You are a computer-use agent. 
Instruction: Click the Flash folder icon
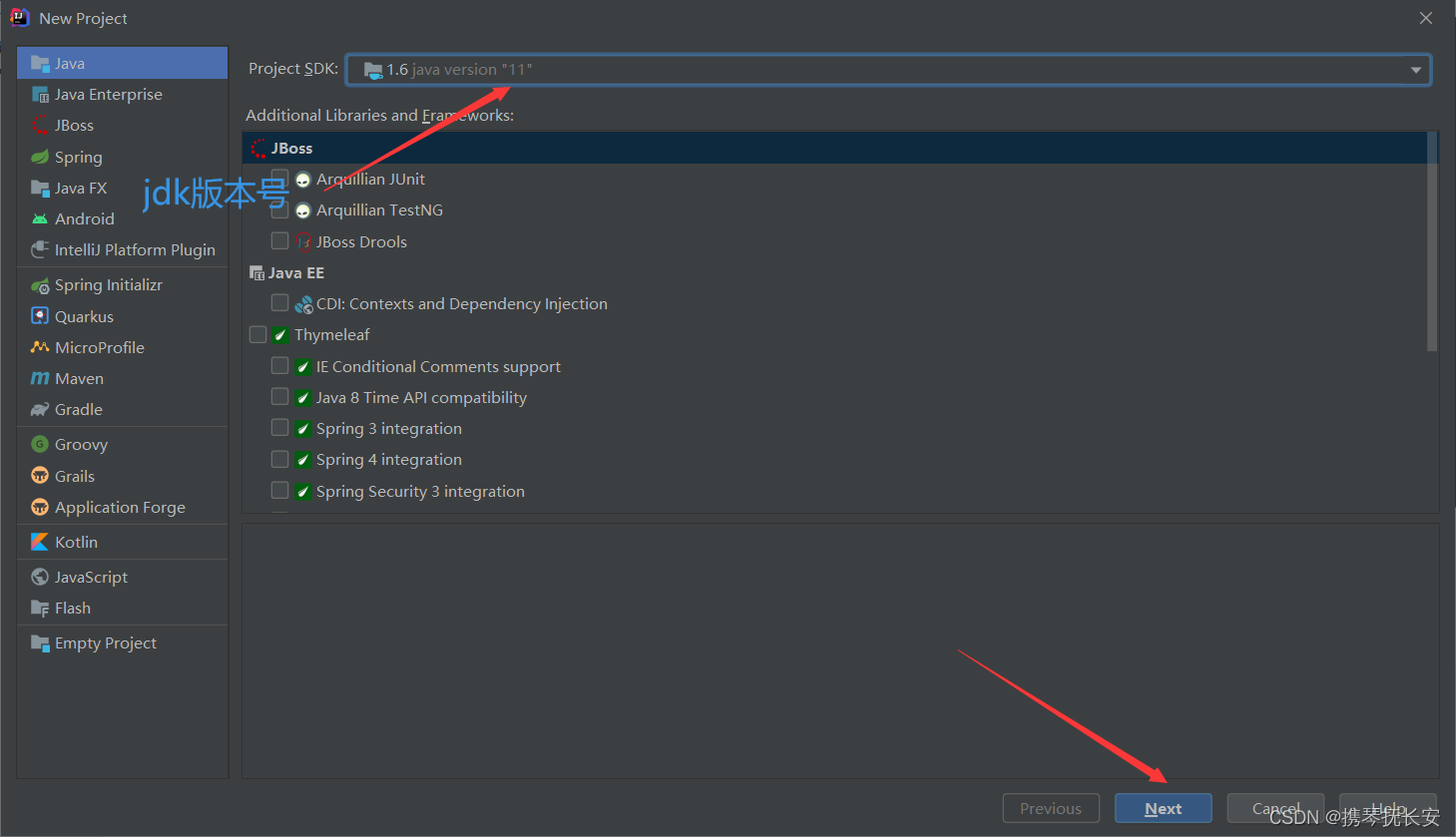tap(40, 609)
